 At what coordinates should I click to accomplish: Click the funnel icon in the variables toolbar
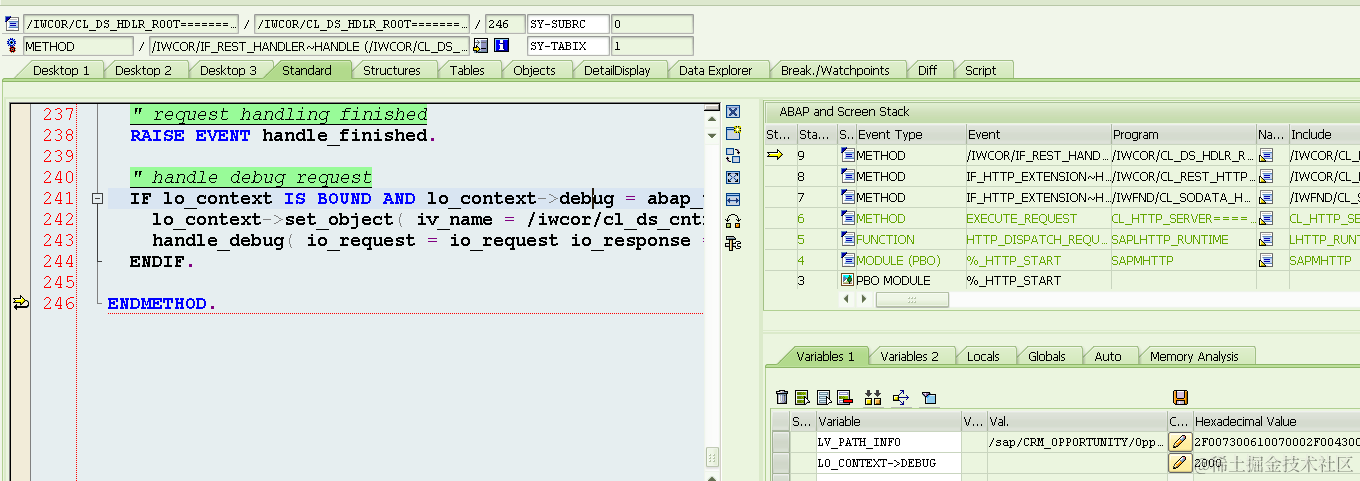(x=929, y=398)
